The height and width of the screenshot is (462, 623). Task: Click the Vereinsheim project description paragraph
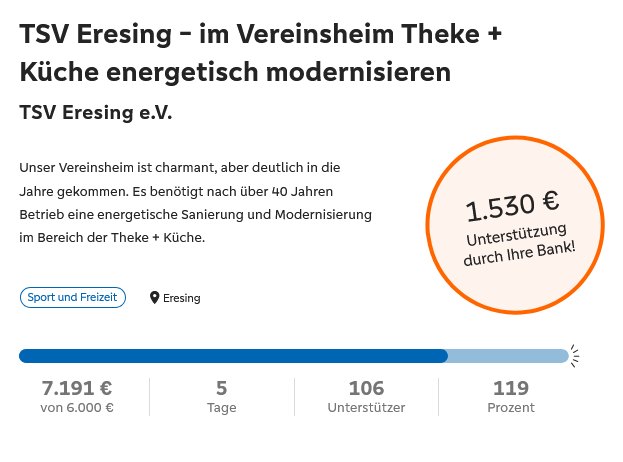tap(195, 202)
